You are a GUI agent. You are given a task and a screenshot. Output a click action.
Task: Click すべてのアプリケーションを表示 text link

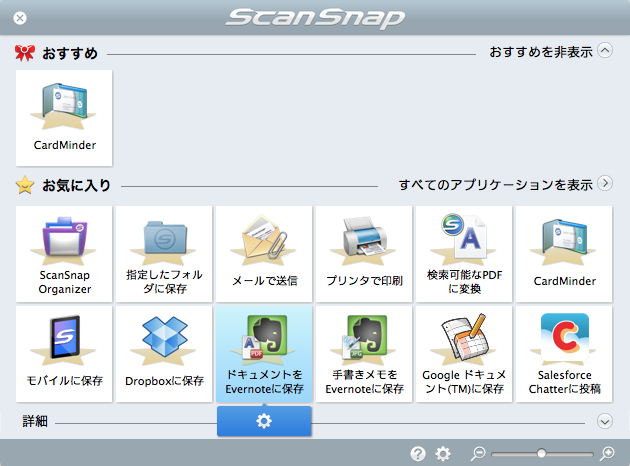coord(496,184)
